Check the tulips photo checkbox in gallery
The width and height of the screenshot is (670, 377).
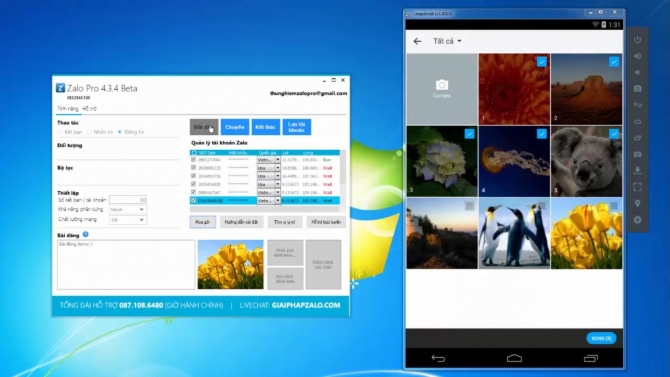click(x=614, y=206)
